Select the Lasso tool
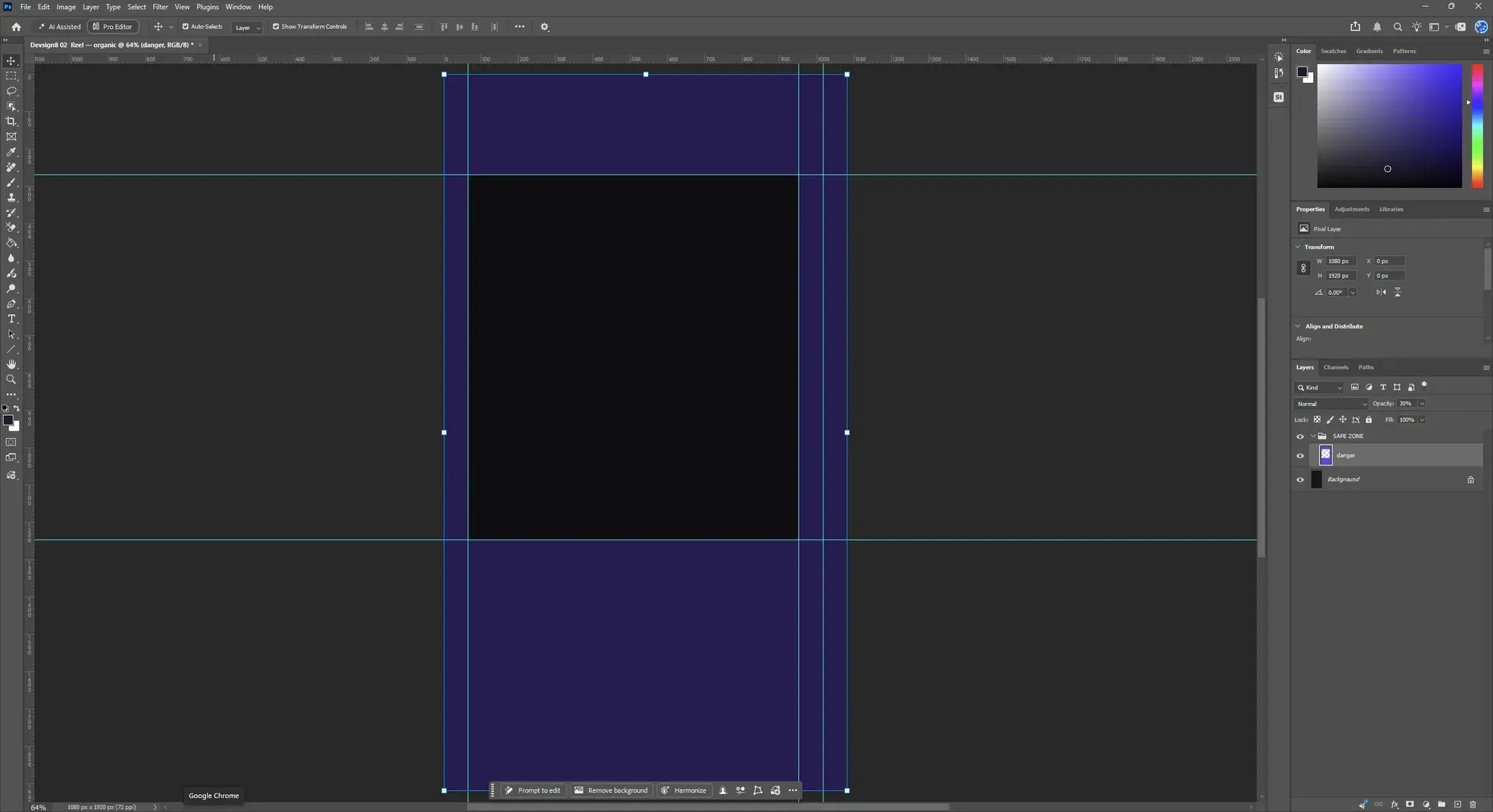 click(11, 91)
